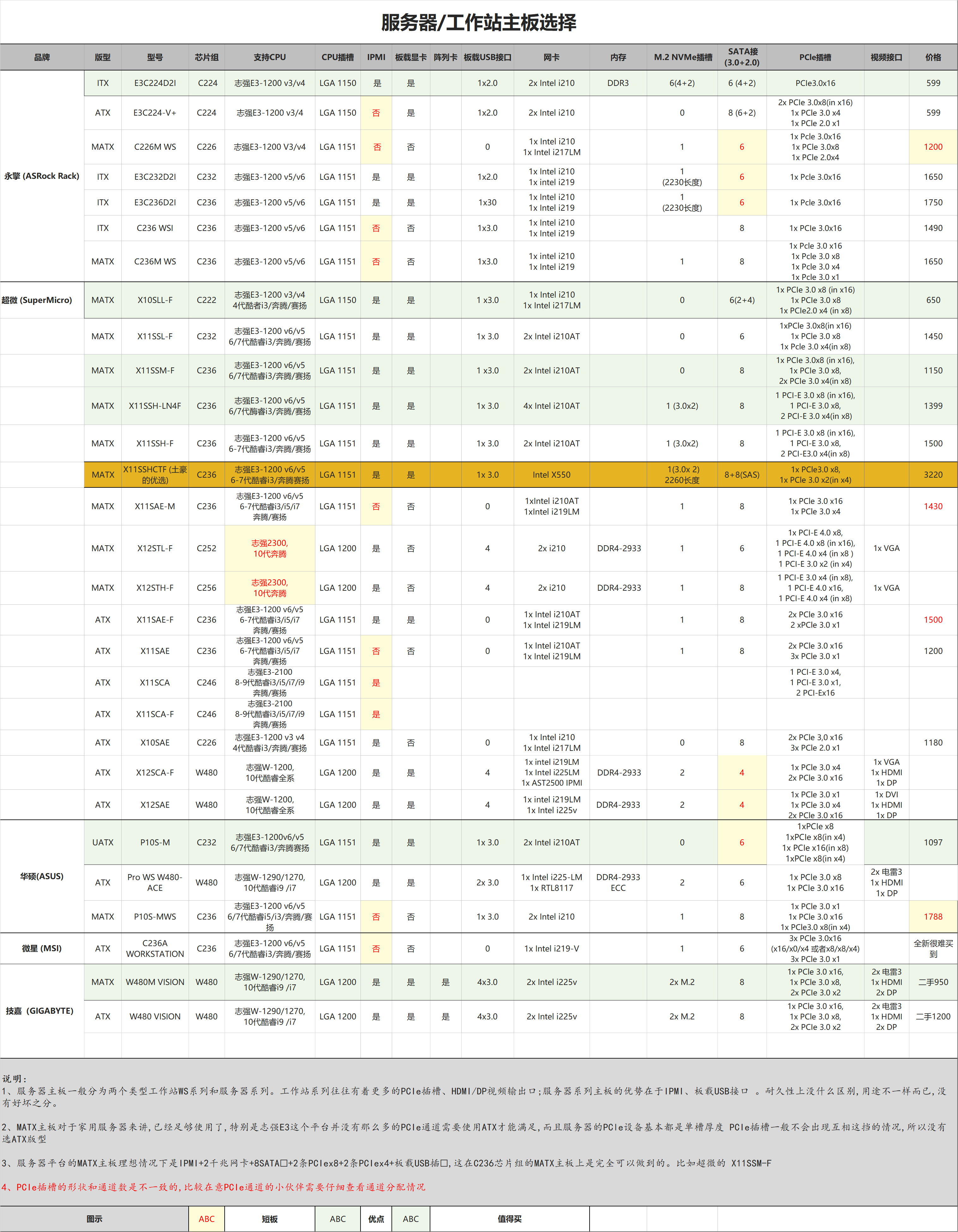This screenshot has width=958, height=1232.
Task: Select the red PCIe note line
Action: point(213,1187)
